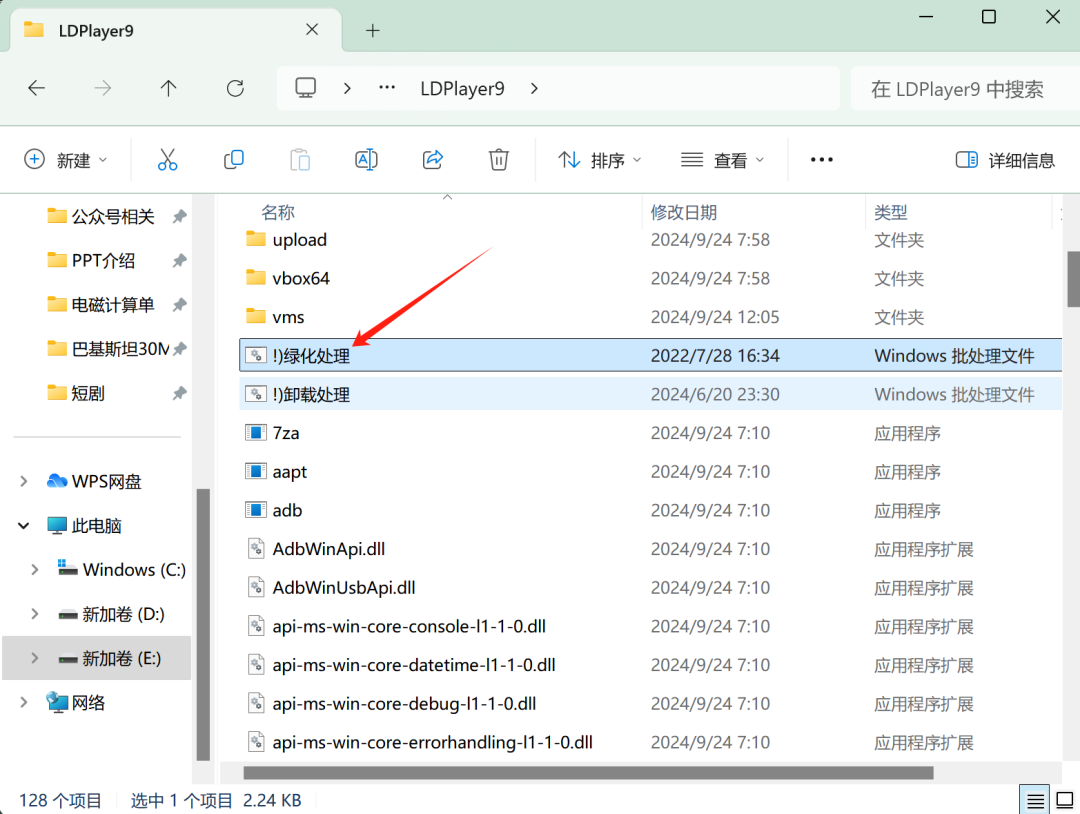Click the Copy icon in toolbar
The height and width of the screenshot is (814, 1080).
233,160
